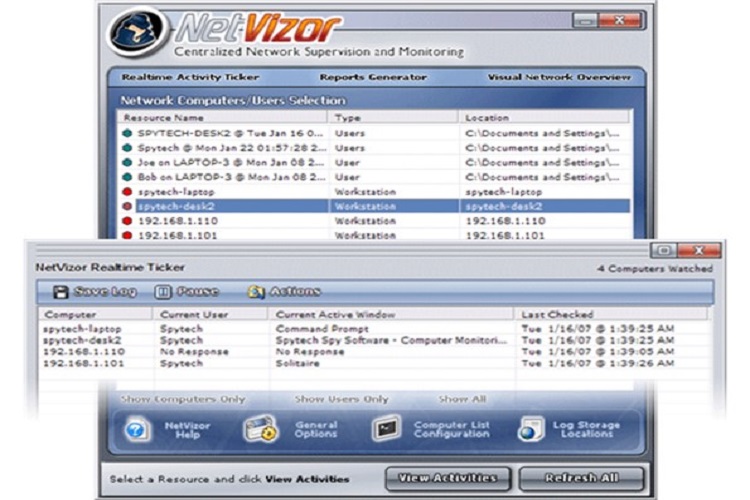Click NetVizor Help label
The image size is (750, 500).
tap(188, 430)
